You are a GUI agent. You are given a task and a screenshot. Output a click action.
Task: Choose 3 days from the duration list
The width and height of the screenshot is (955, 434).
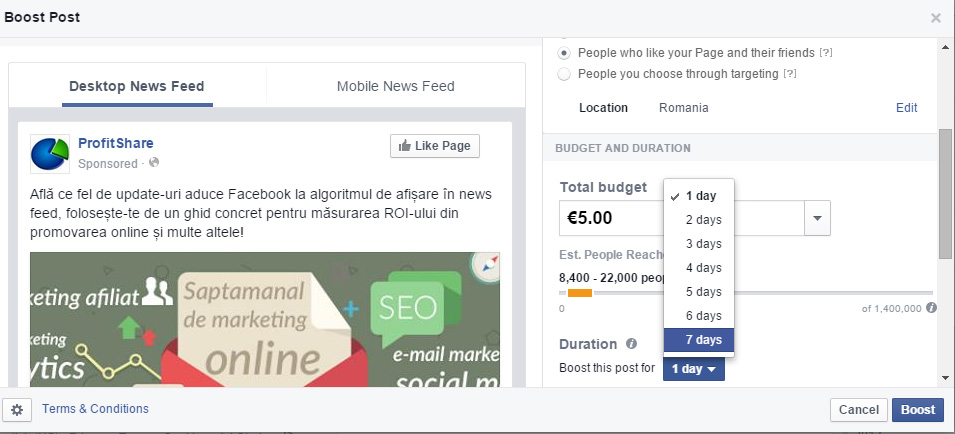703,244
